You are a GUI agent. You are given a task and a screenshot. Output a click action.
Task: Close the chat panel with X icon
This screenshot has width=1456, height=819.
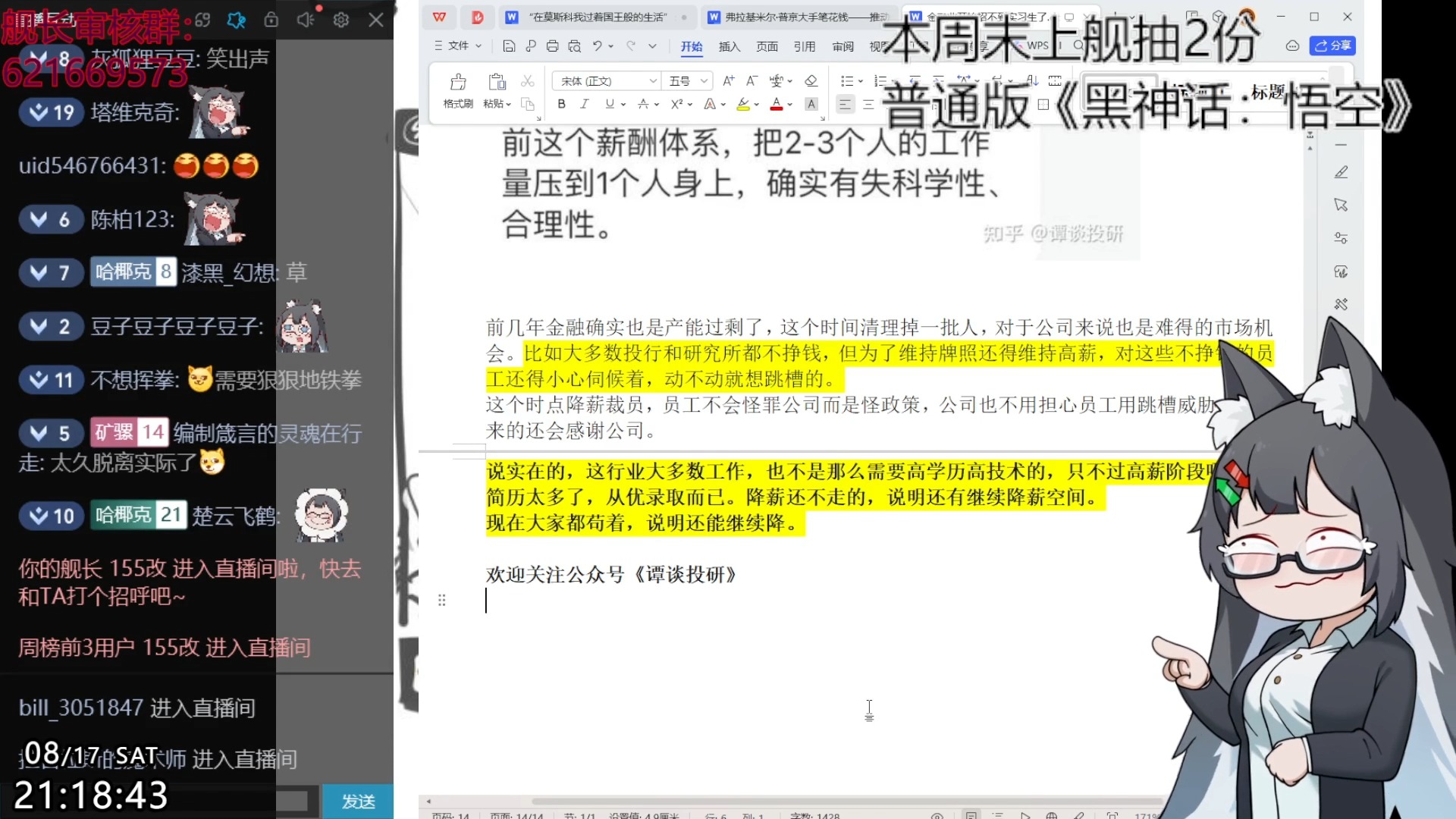tap(376, 20)
